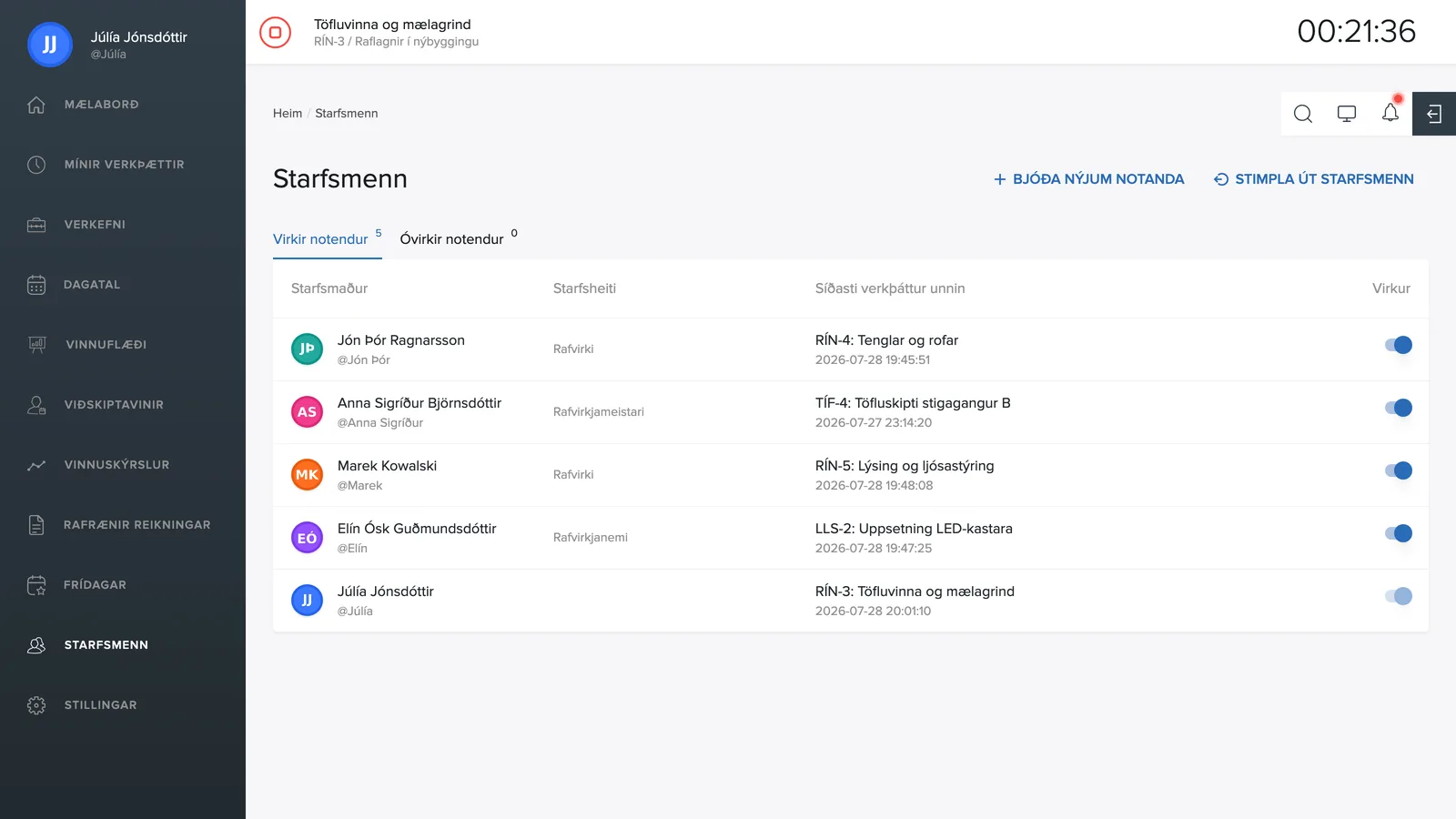1456x819 pixels.
Task: Click Elín Ósk's EÓ avatar
Action: [x=307, y=537]
